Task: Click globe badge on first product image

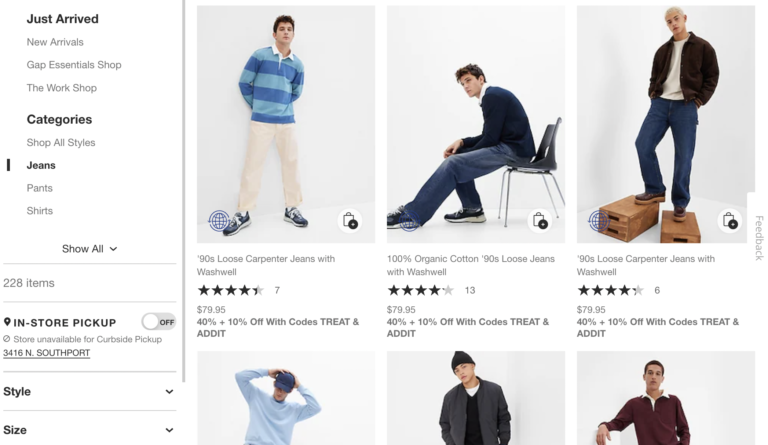Action: click(219, 221)
